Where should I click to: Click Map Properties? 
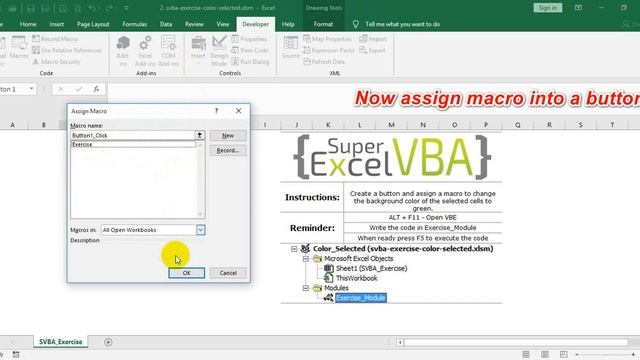tap(327, 39)
